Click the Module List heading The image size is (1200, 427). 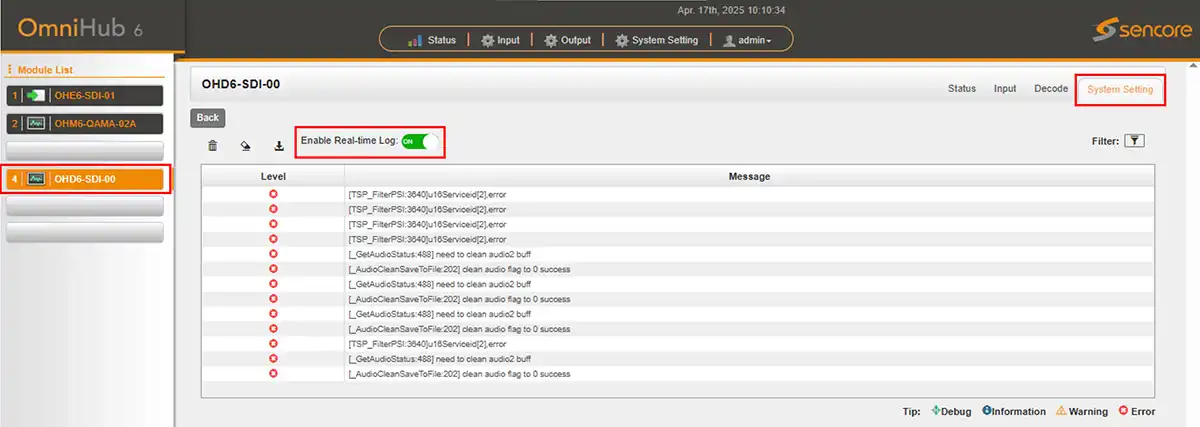47,70
